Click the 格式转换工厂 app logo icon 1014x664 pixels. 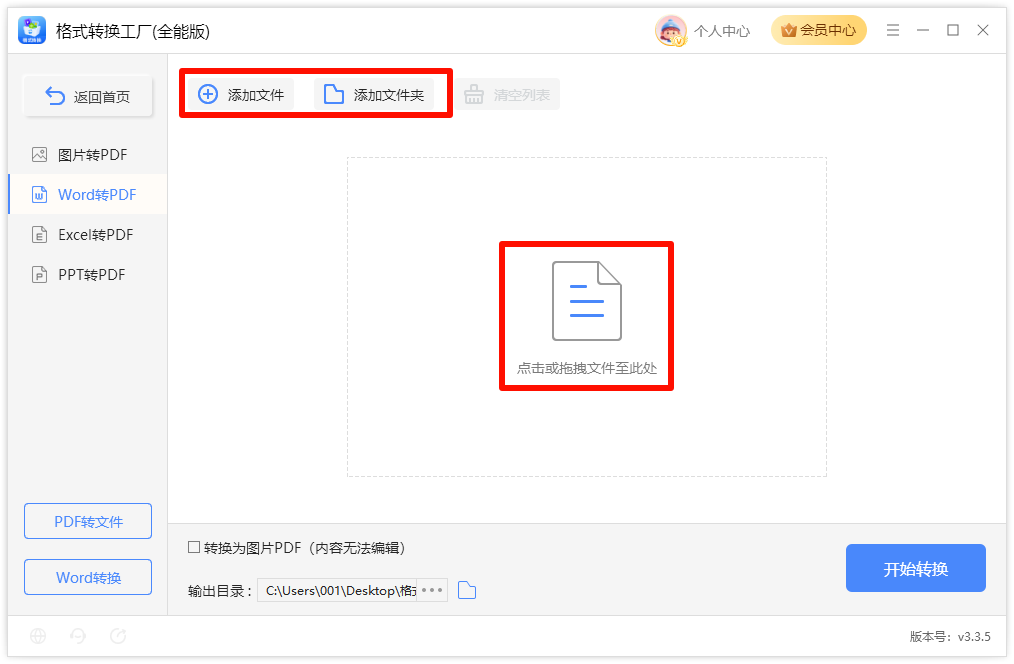point(32,30)
